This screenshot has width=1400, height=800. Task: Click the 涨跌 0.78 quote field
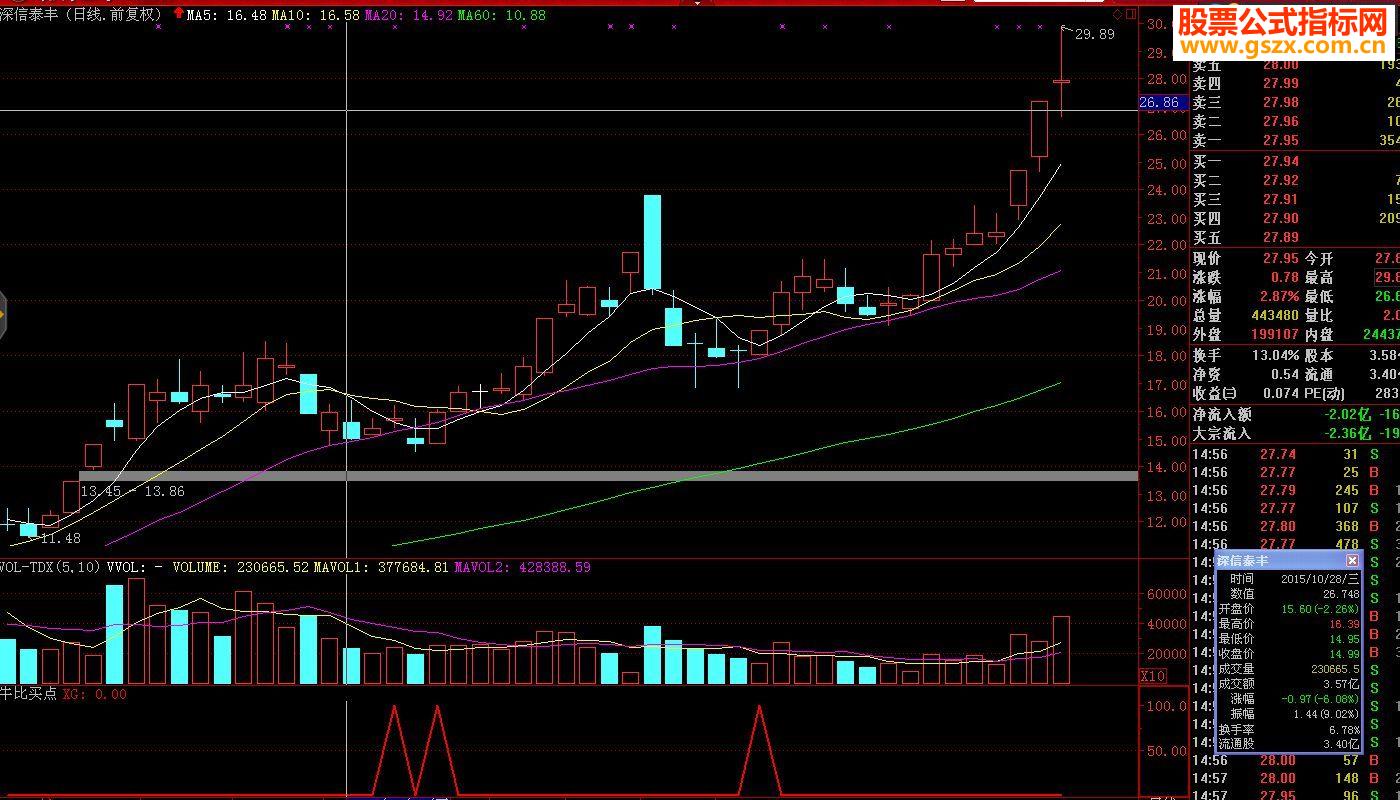(x=1246, y=278)
